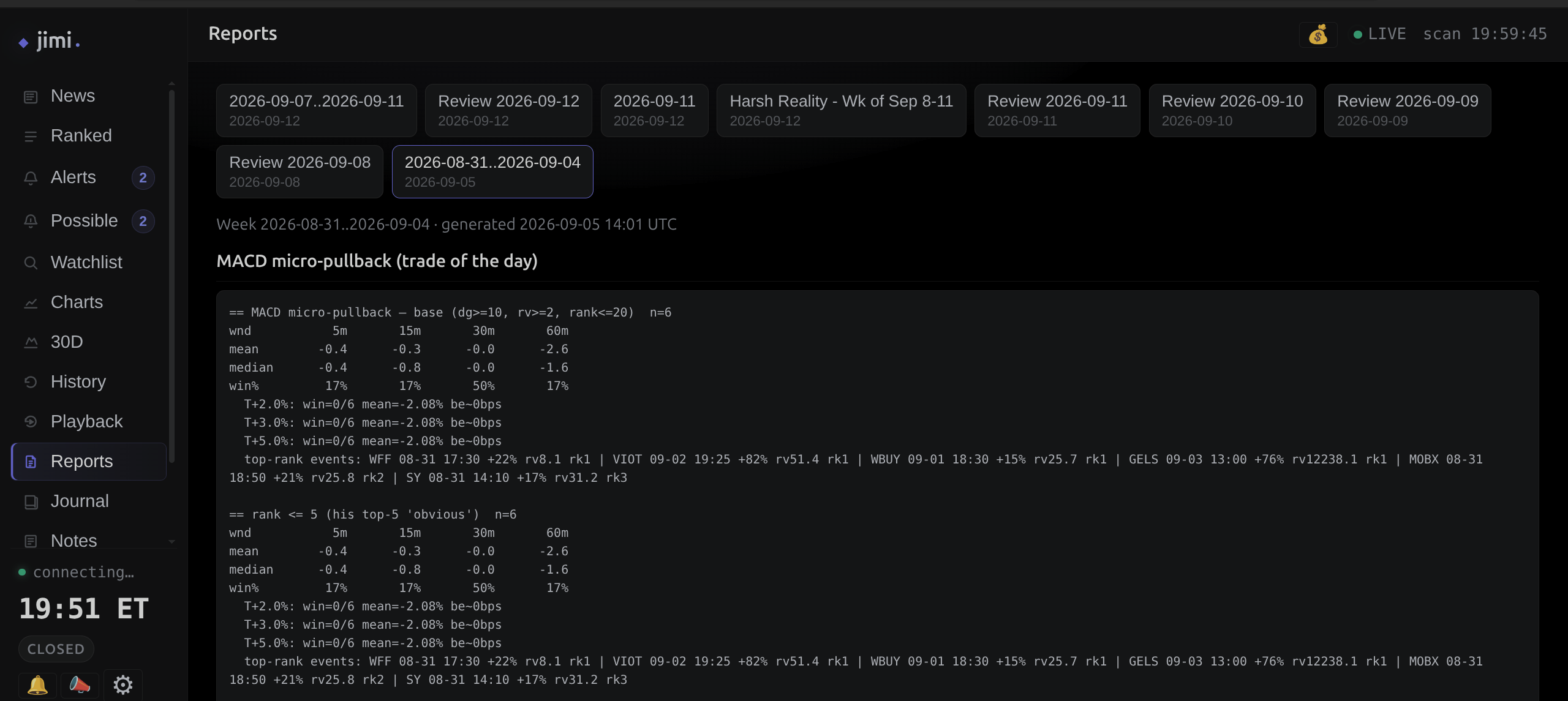Open the Review 2026-09-12 report
The height and width of the screenshot is (701, 1568).
(x=508, y=110)
